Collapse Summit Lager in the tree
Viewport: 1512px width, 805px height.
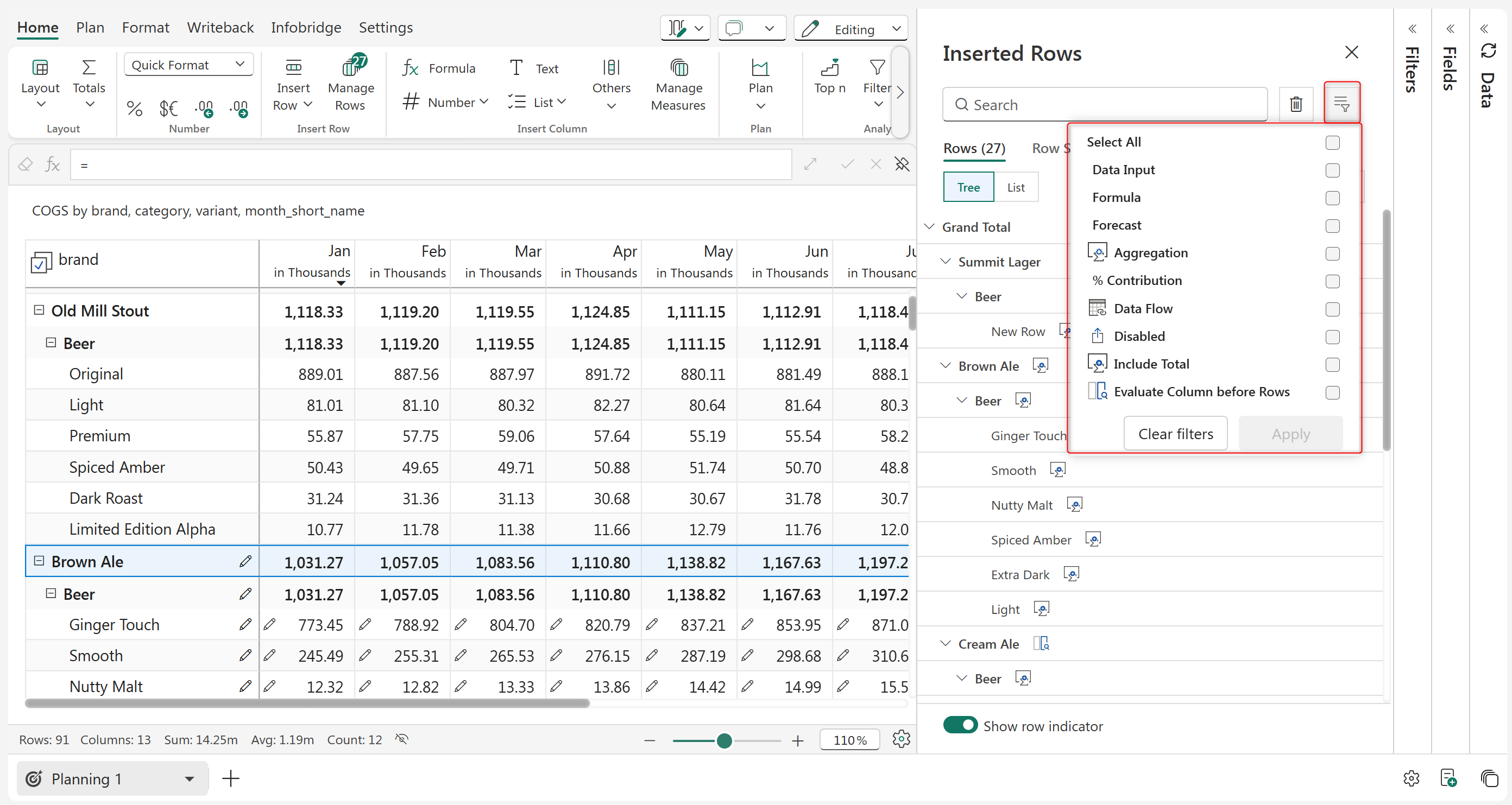tap(945, 262)
